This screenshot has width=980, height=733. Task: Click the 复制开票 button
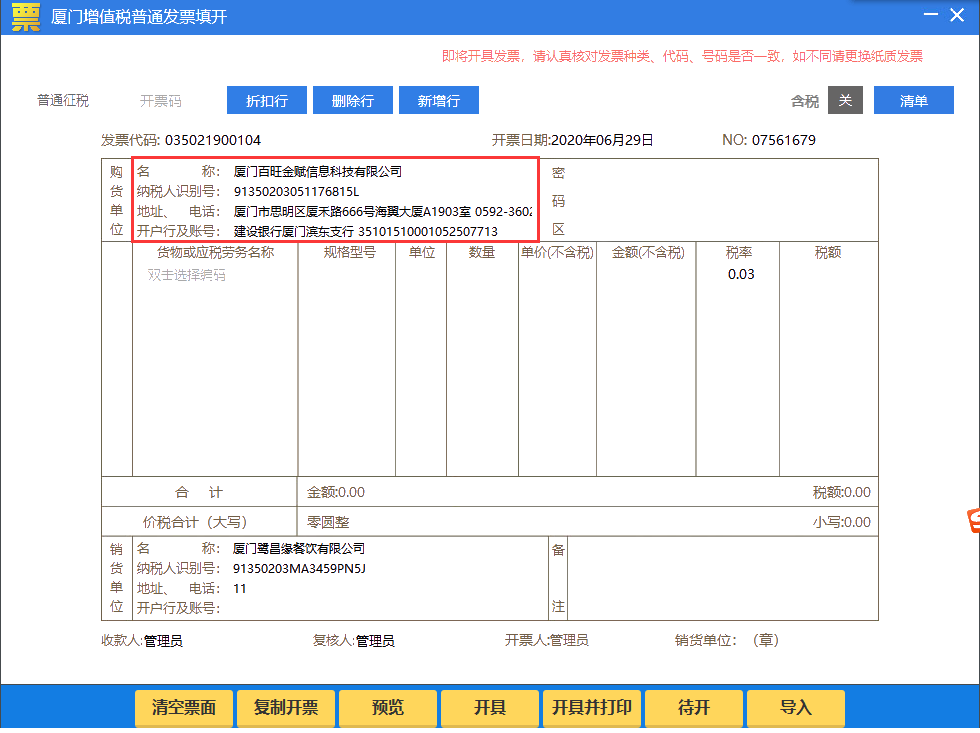286,707
